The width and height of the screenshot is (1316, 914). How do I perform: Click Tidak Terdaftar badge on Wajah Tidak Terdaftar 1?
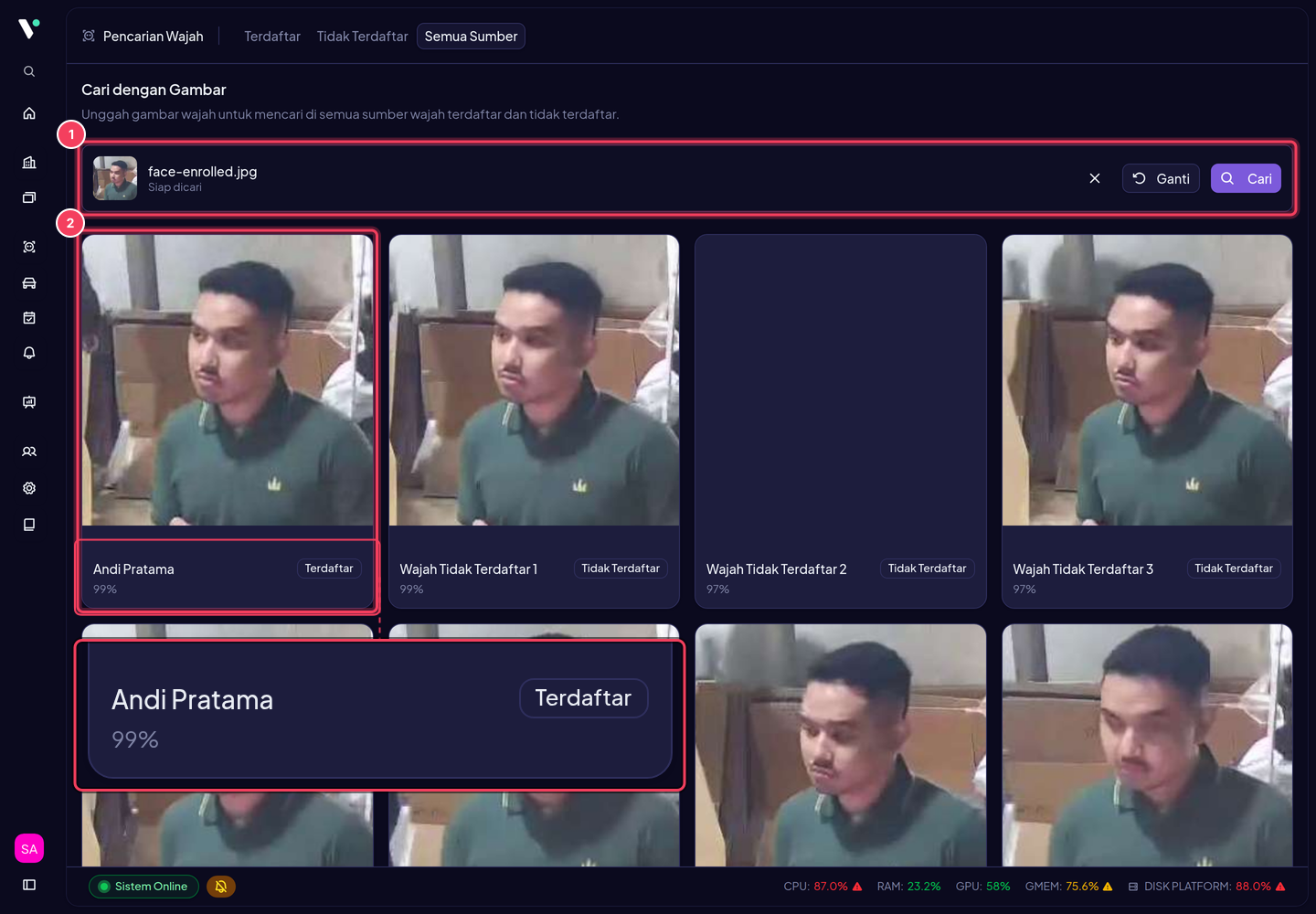[x=621, y=569]
